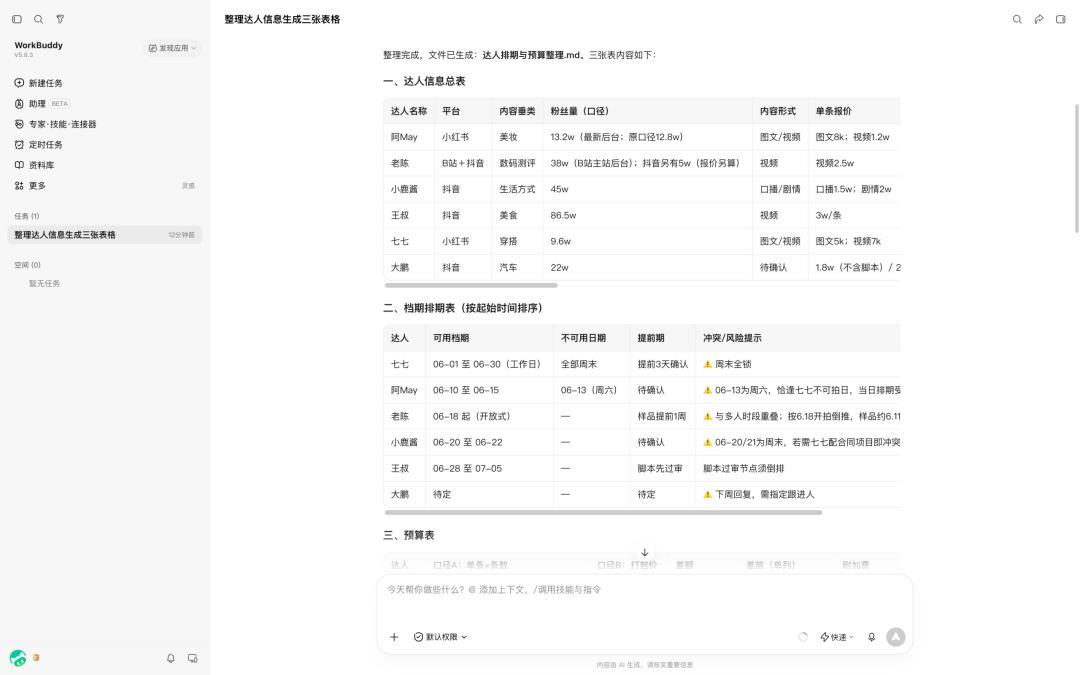This screenshot has width=1080, height=675.
Task: Click heading 二、档期排期表（按起始时间排序）
Action: [x=463, y=308]
